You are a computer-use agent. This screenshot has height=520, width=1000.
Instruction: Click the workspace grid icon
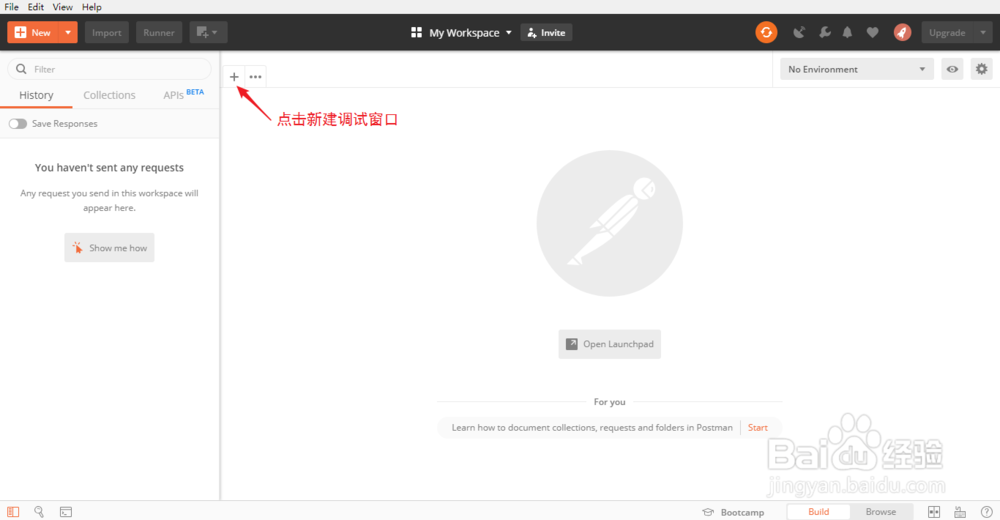[416, 33]
